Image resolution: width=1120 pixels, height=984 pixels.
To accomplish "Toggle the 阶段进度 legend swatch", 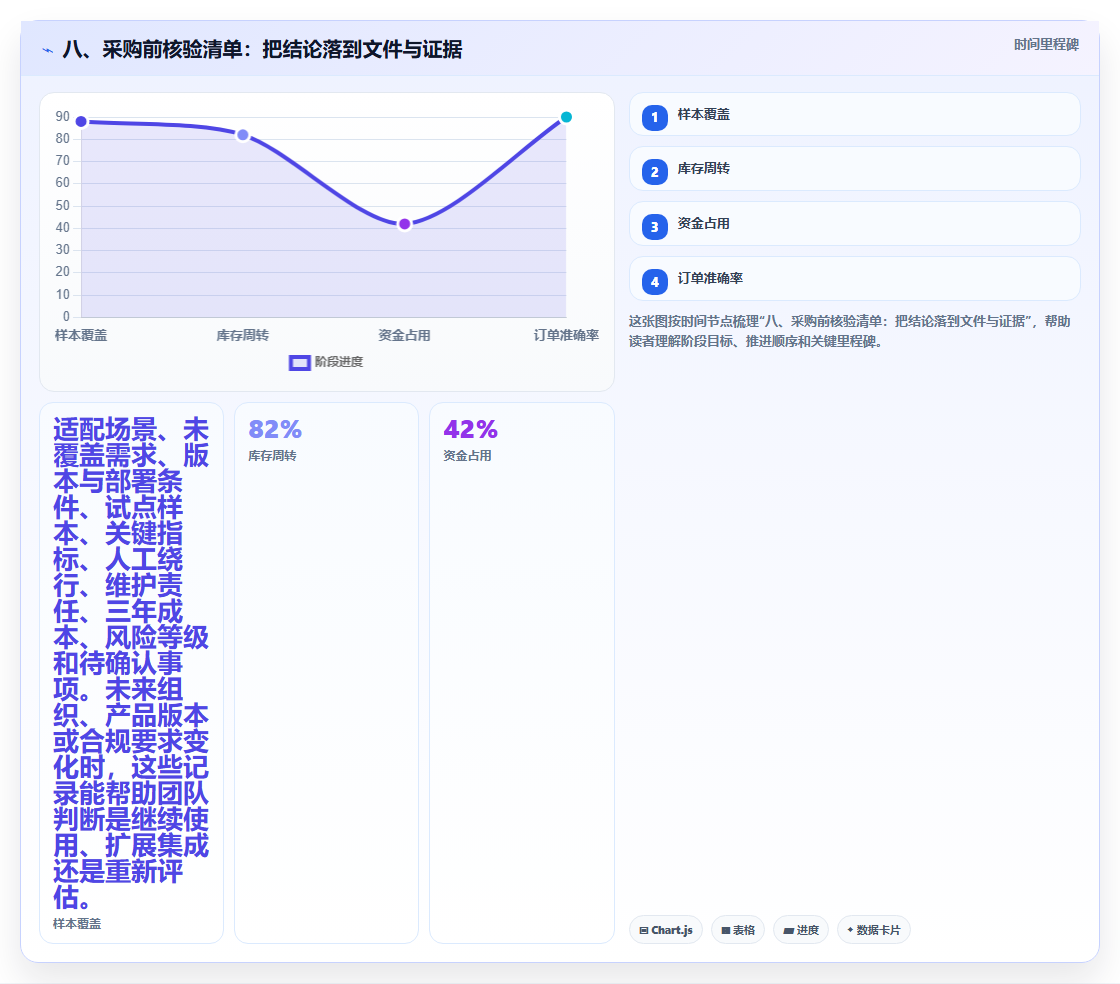I will coord(299,363).
